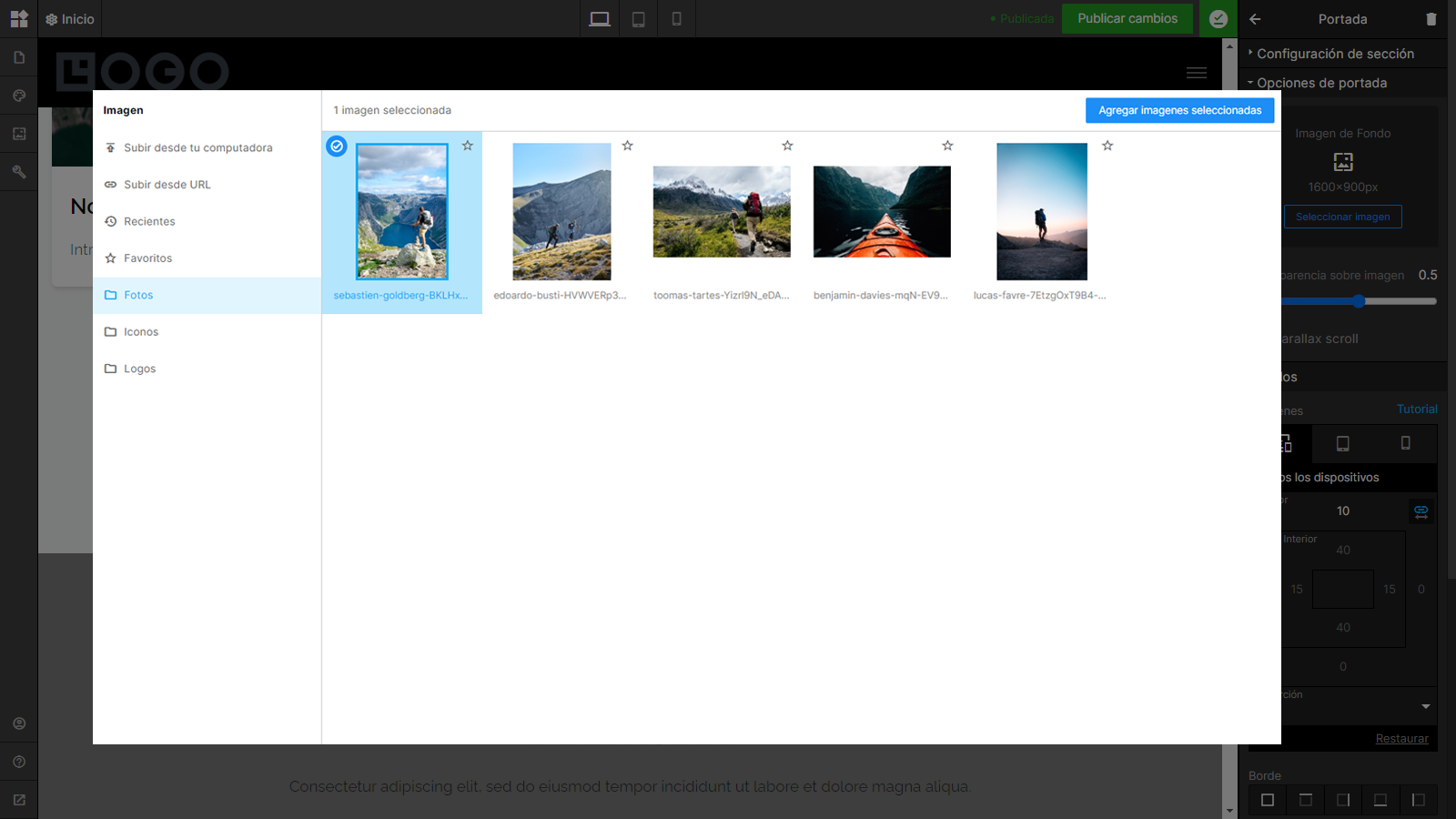
Task: Open the help question mark icon
Action: click(x=19, y=762)
